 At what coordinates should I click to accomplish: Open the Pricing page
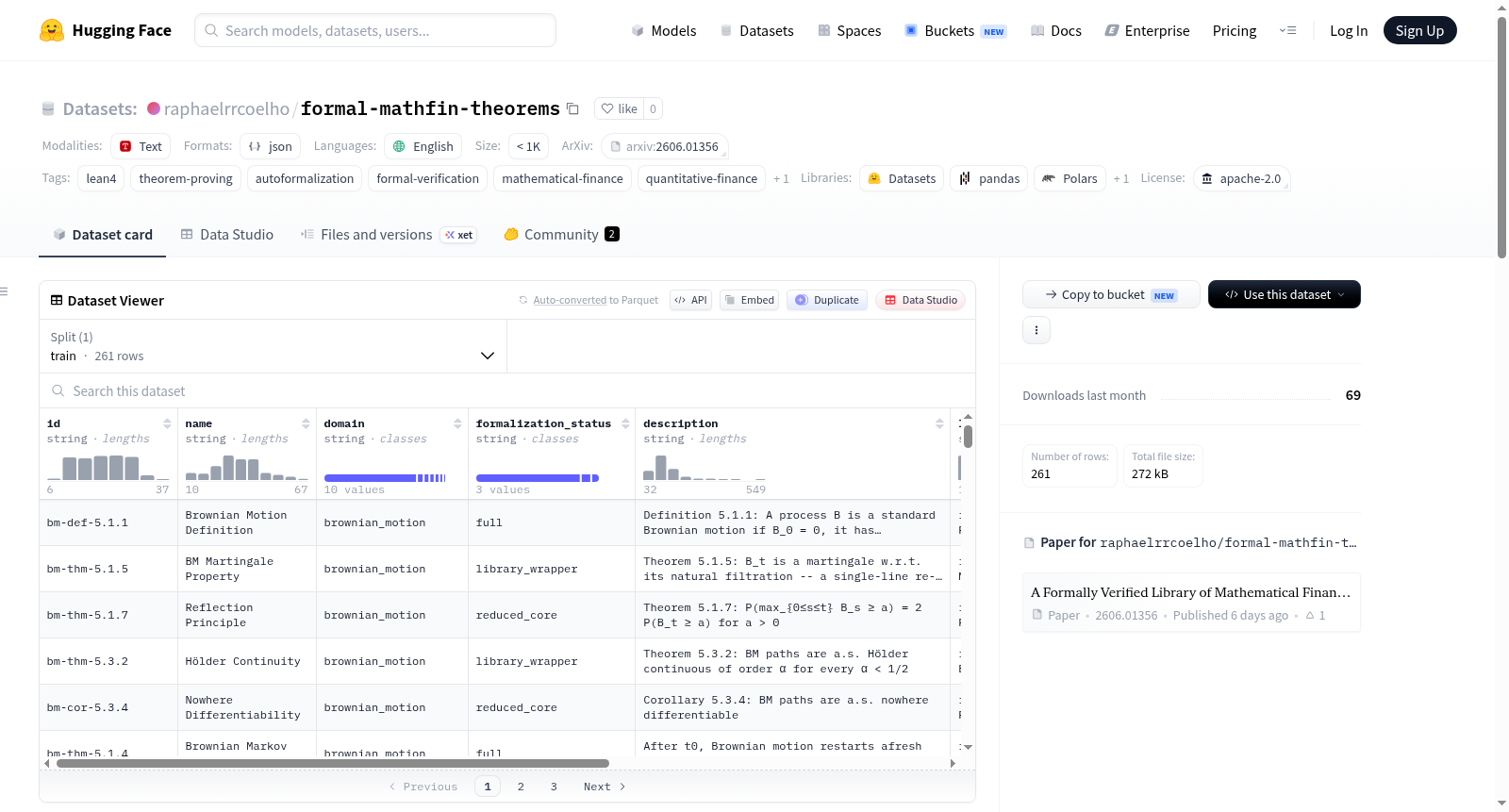click(1235, 30)
